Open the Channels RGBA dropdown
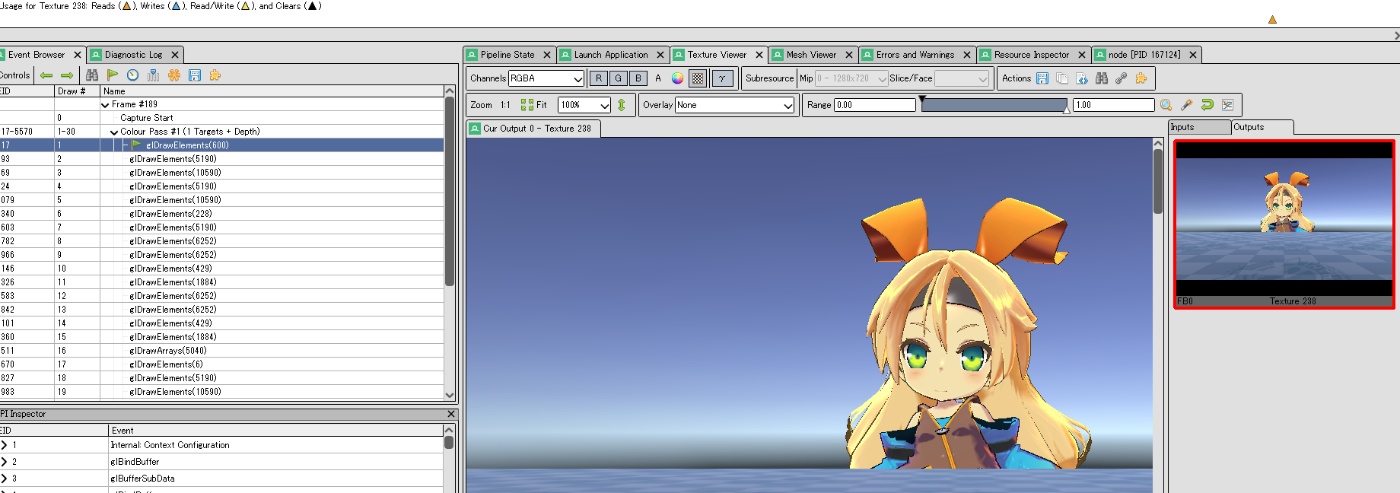Image resolution: width=1400 pixels, height=493 pixels. click(x=546, y=78)
